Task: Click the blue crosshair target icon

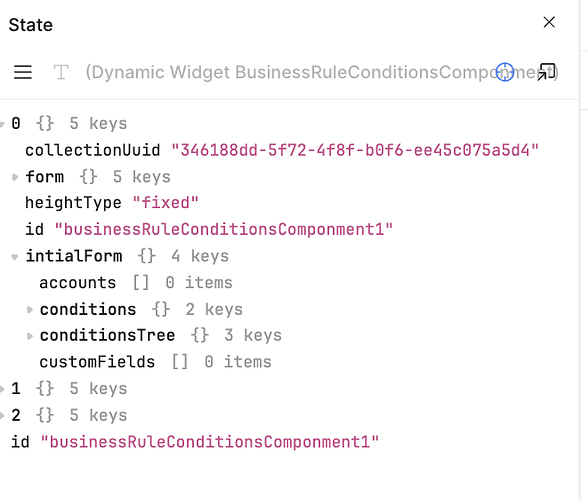Action: click(505, 72)
